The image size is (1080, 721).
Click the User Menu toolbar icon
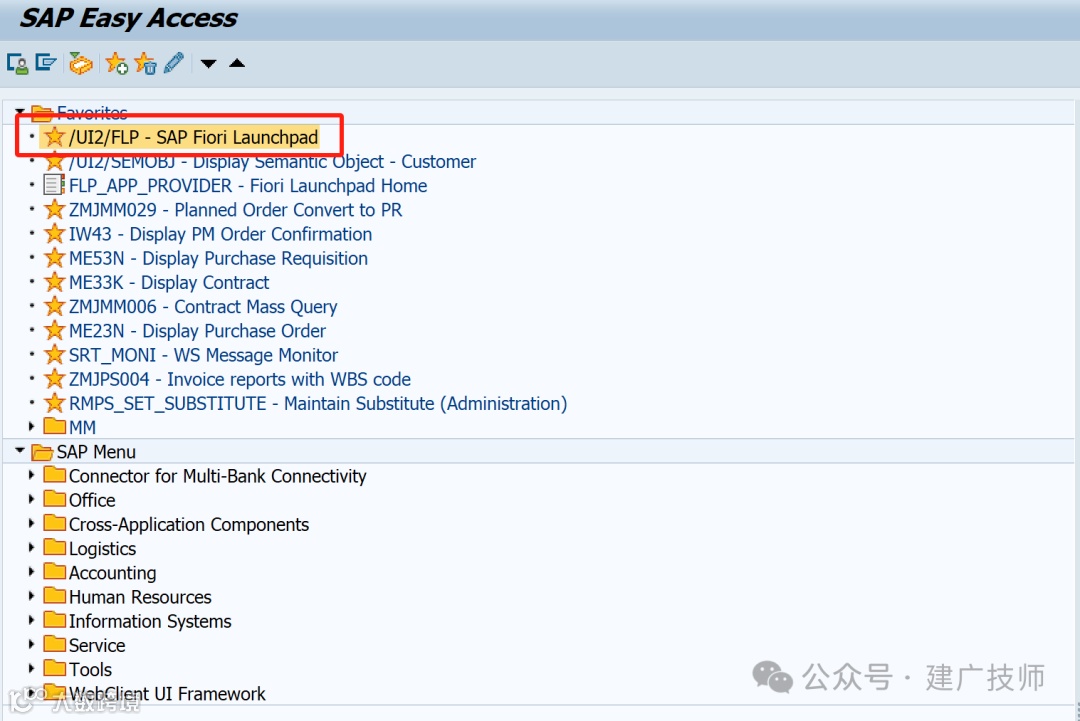17,63
